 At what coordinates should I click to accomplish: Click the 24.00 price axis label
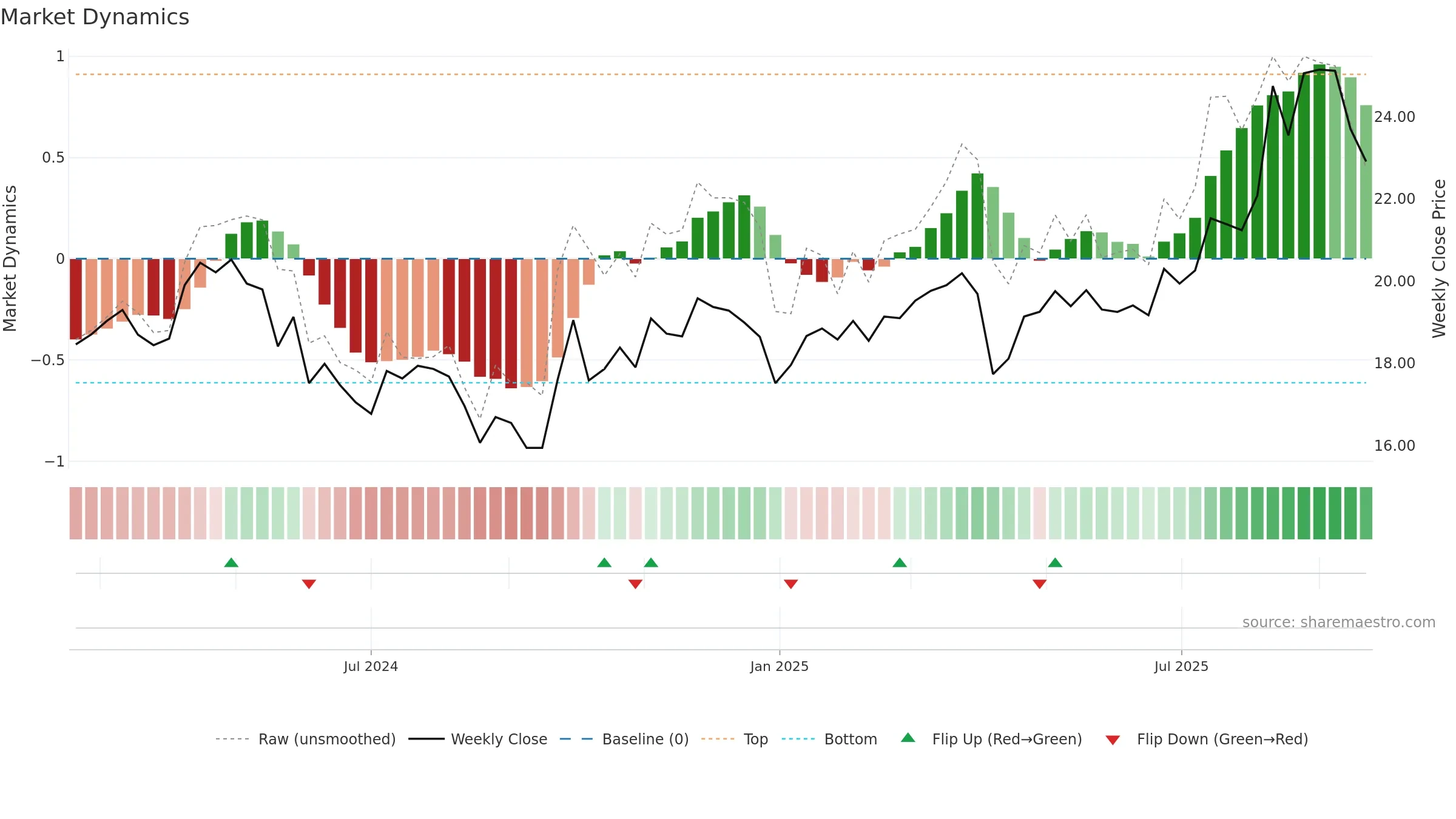click(1394, 116)
